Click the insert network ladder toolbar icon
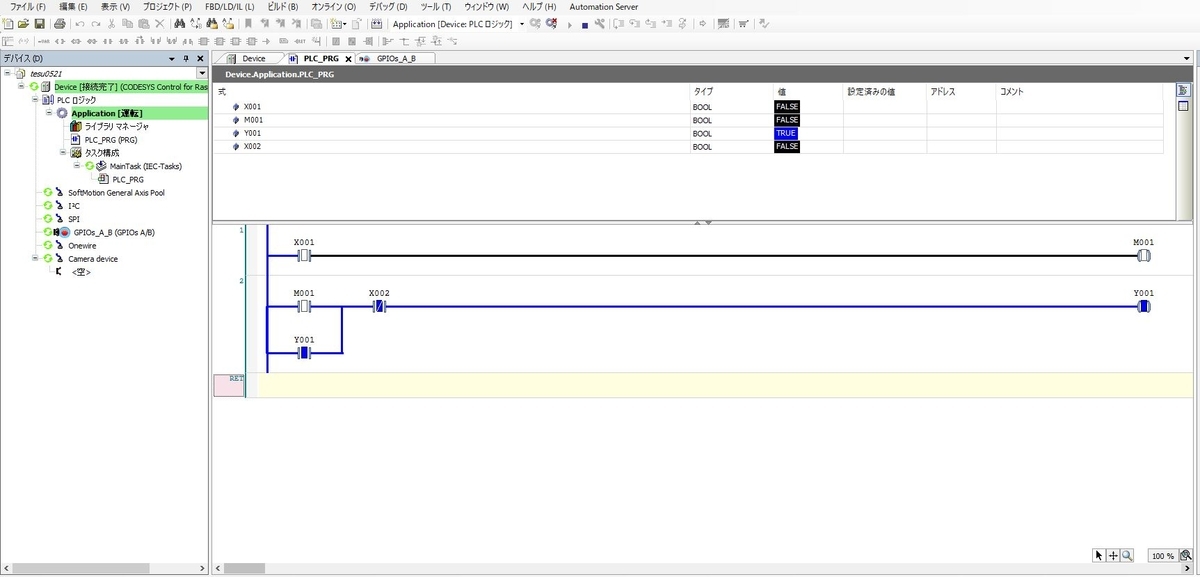Image resolution: width=1200 pixels, height=577 pixels. [x=8, y=41]
